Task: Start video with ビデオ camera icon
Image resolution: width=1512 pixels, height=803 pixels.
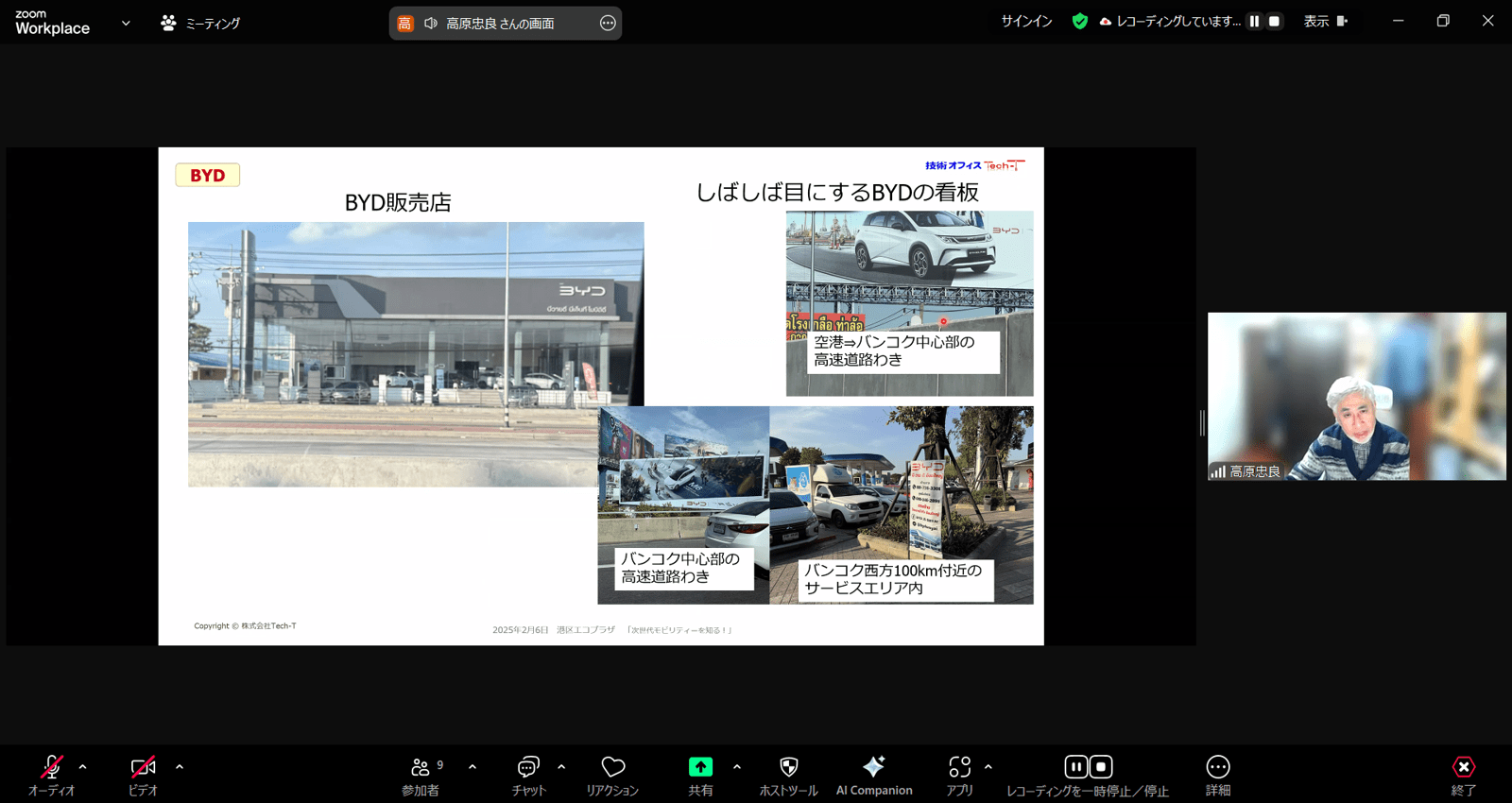Action: point(143,766)
